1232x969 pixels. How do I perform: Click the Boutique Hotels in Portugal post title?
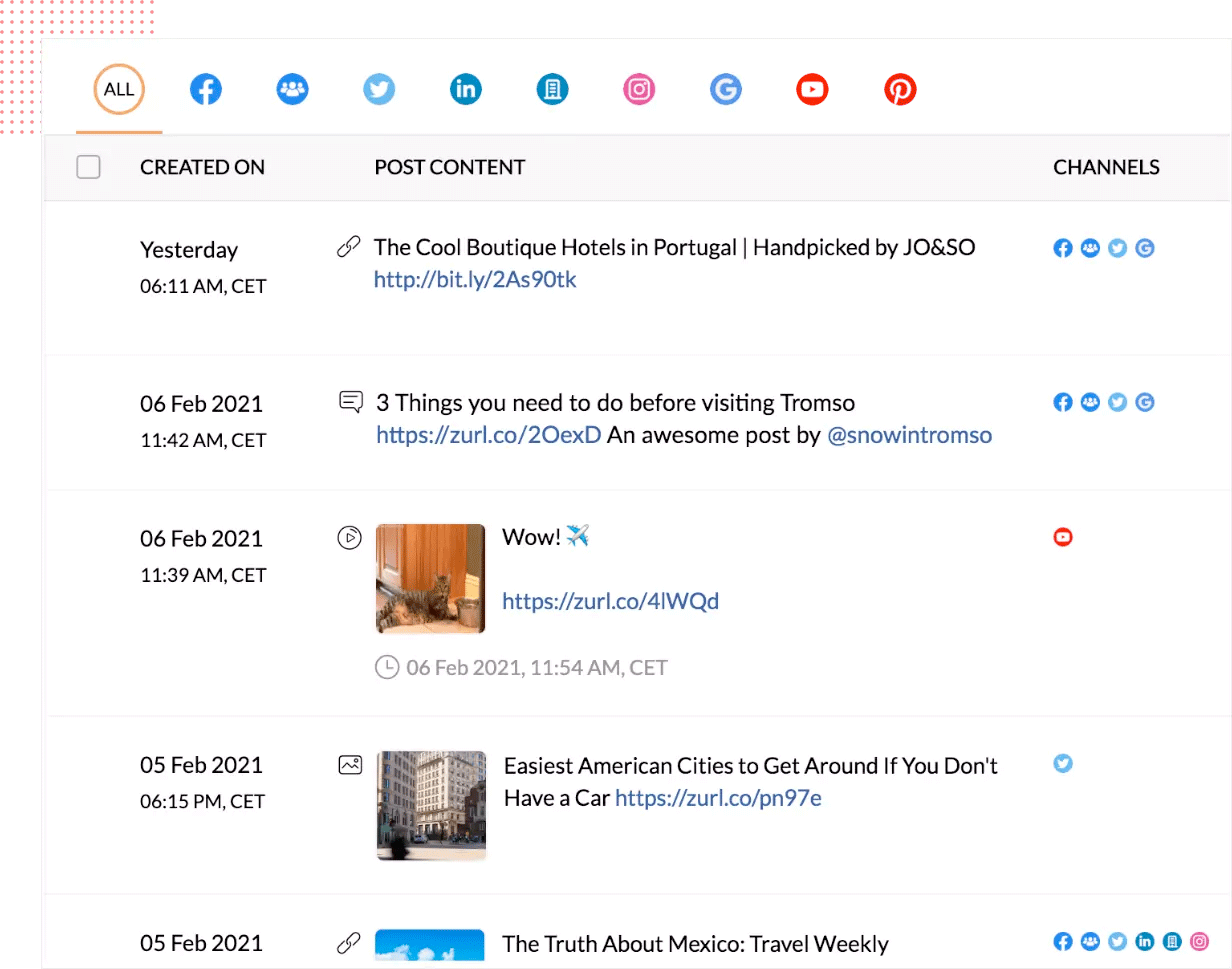point(674,247)
